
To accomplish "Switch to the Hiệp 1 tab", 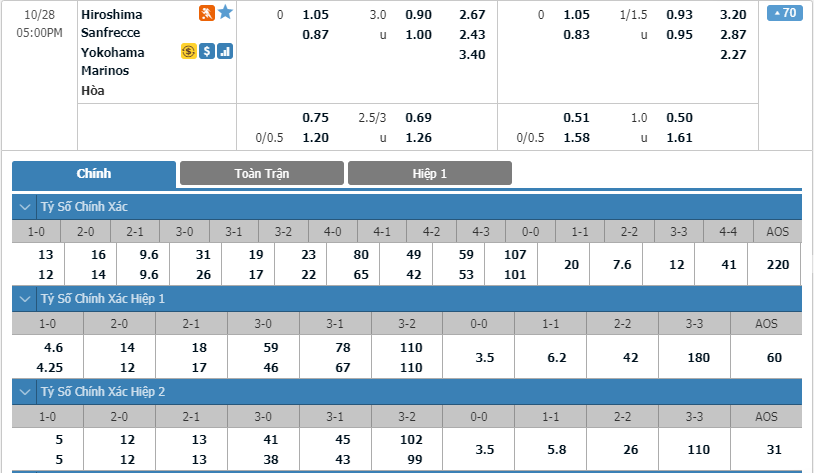I will click(x=430, y=173).
